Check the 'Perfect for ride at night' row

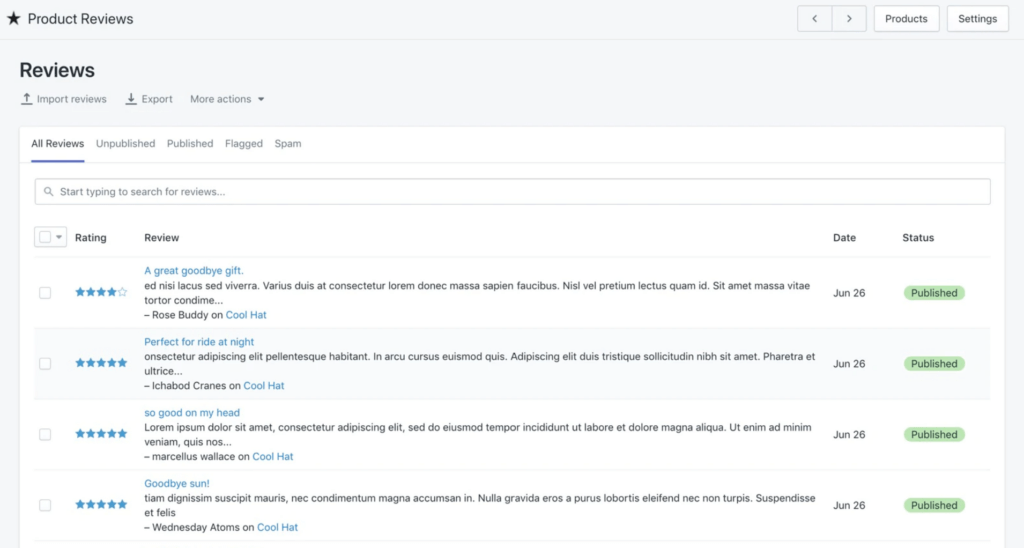click(x=45, y=363)
